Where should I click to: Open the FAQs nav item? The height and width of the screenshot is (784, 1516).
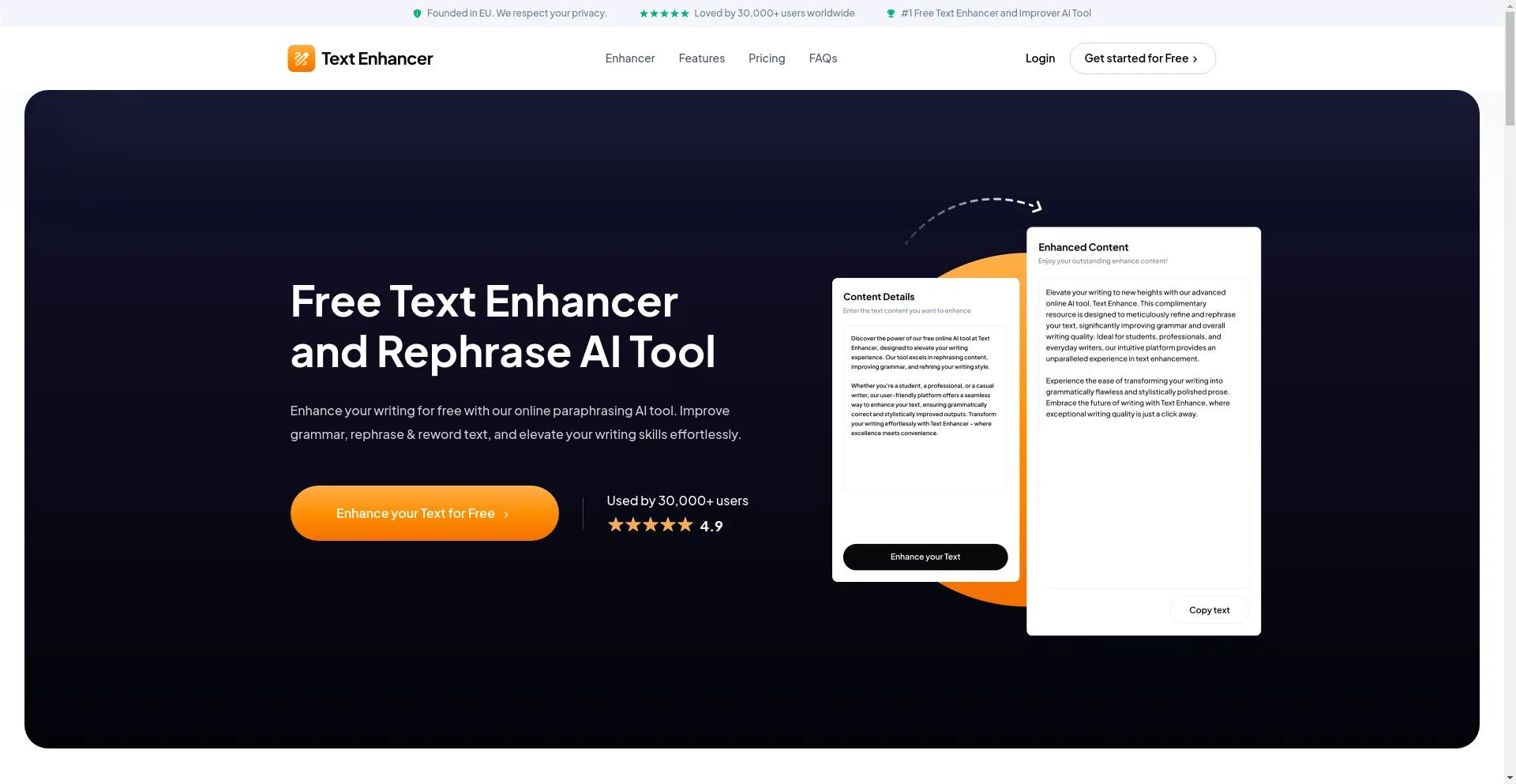tap(823, 58)
